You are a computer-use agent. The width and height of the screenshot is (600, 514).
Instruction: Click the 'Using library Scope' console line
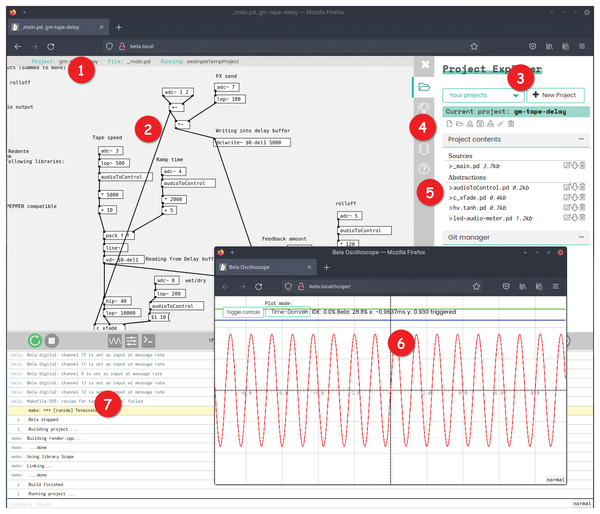(50, 456)
